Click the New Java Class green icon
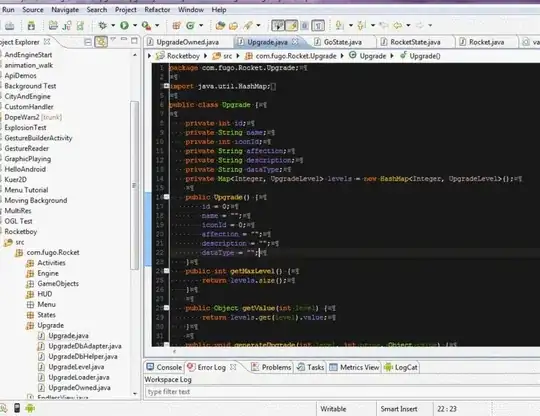 click(190, 25)
